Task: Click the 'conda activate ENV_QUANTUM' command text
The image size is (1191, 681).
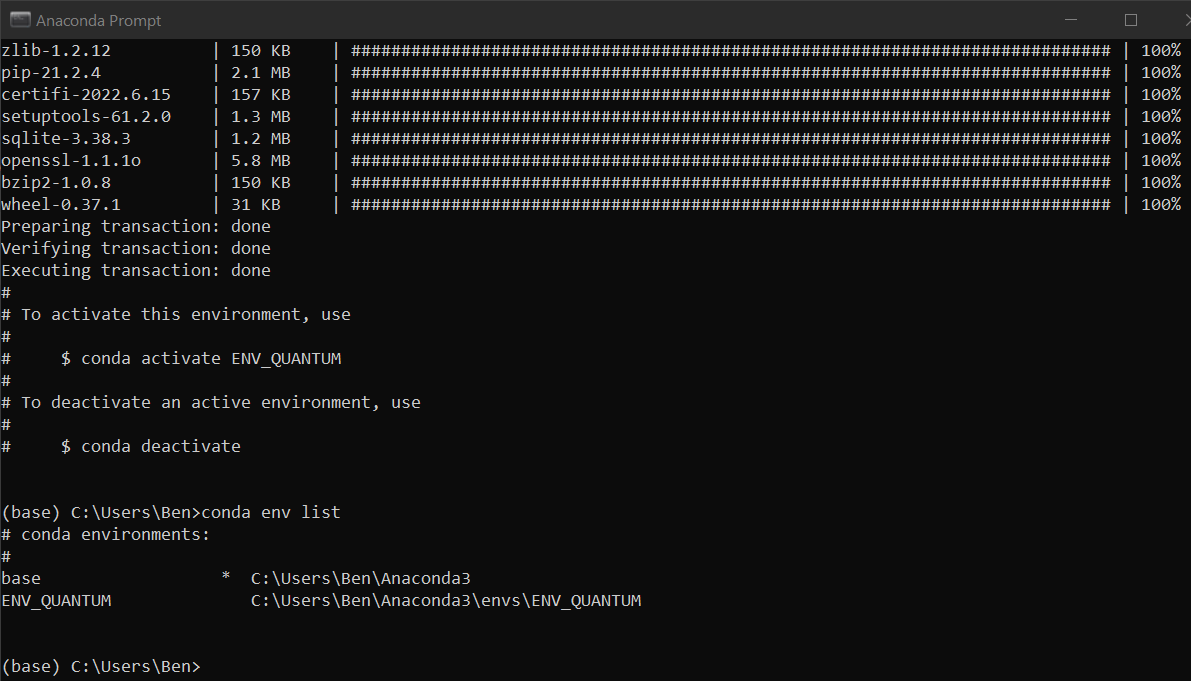Action: 210,358
